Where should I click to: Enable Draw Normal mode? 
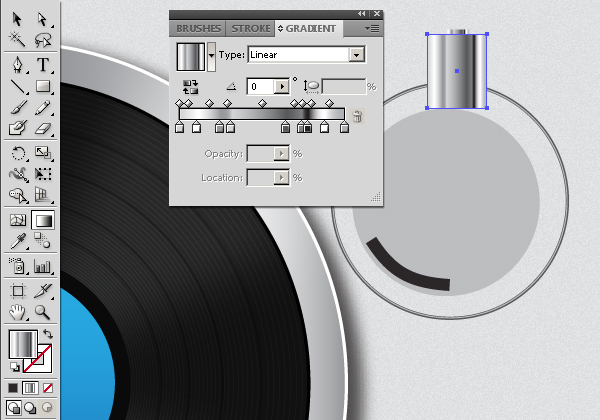[14, 408]
